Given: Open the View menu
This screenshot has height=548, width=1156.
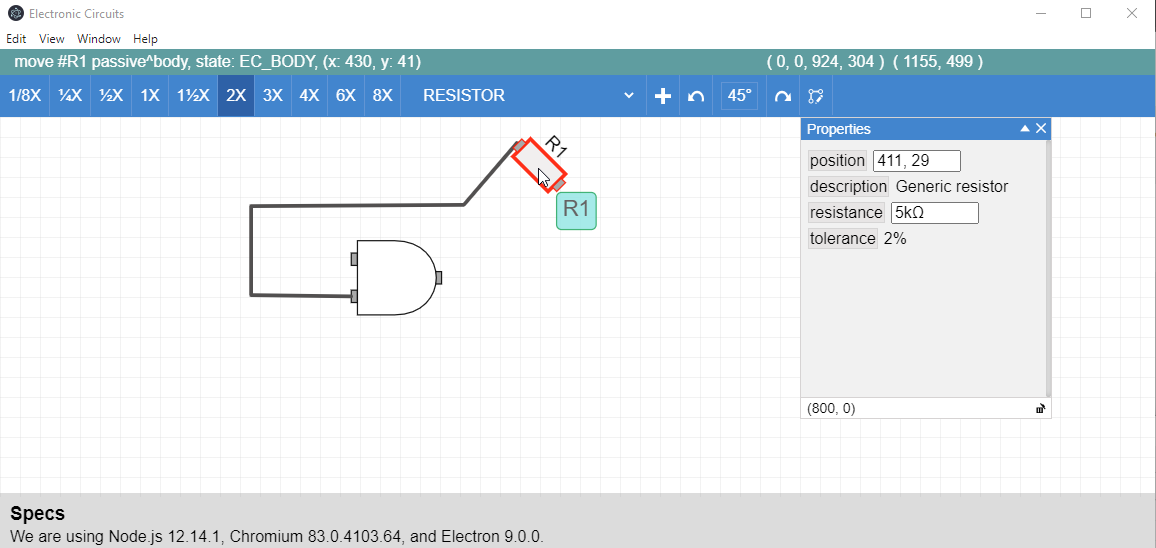Looking at the screenshot, I should tap(52, 38).
